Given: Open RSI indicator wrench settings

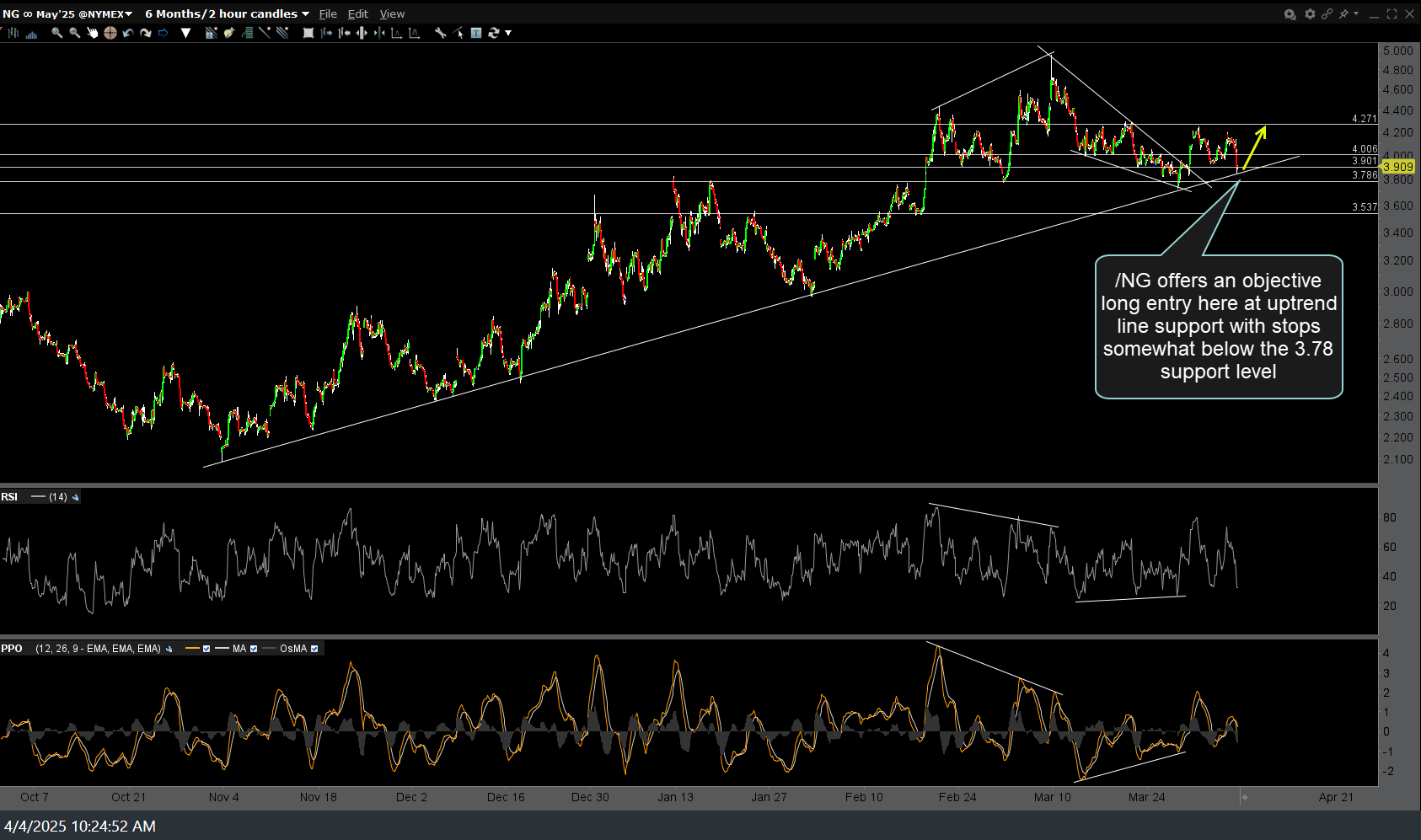Looking at the screenshot, I should point(76,497).
